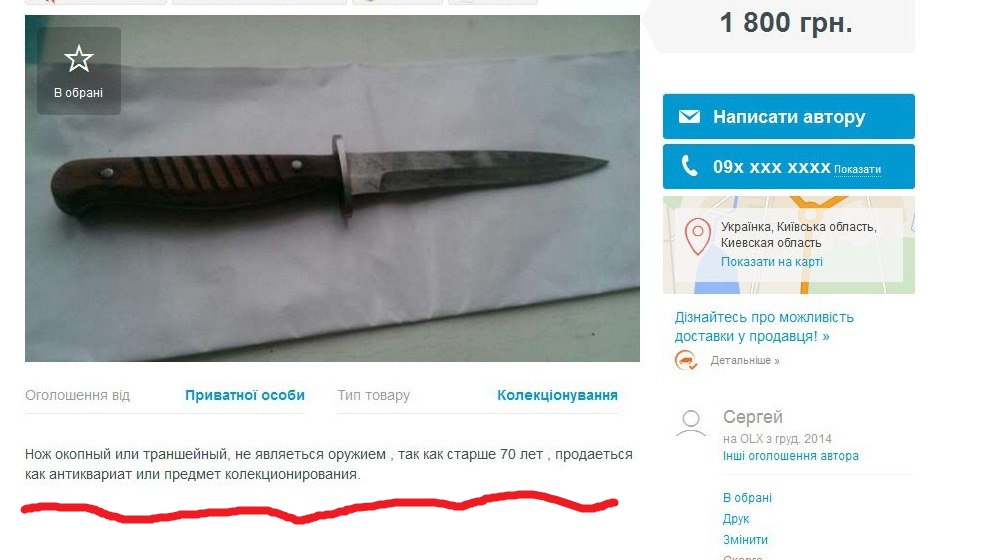Click the Змінити edit link
The width and height of the screenshot is (982, 560).
tap(745, 540)
